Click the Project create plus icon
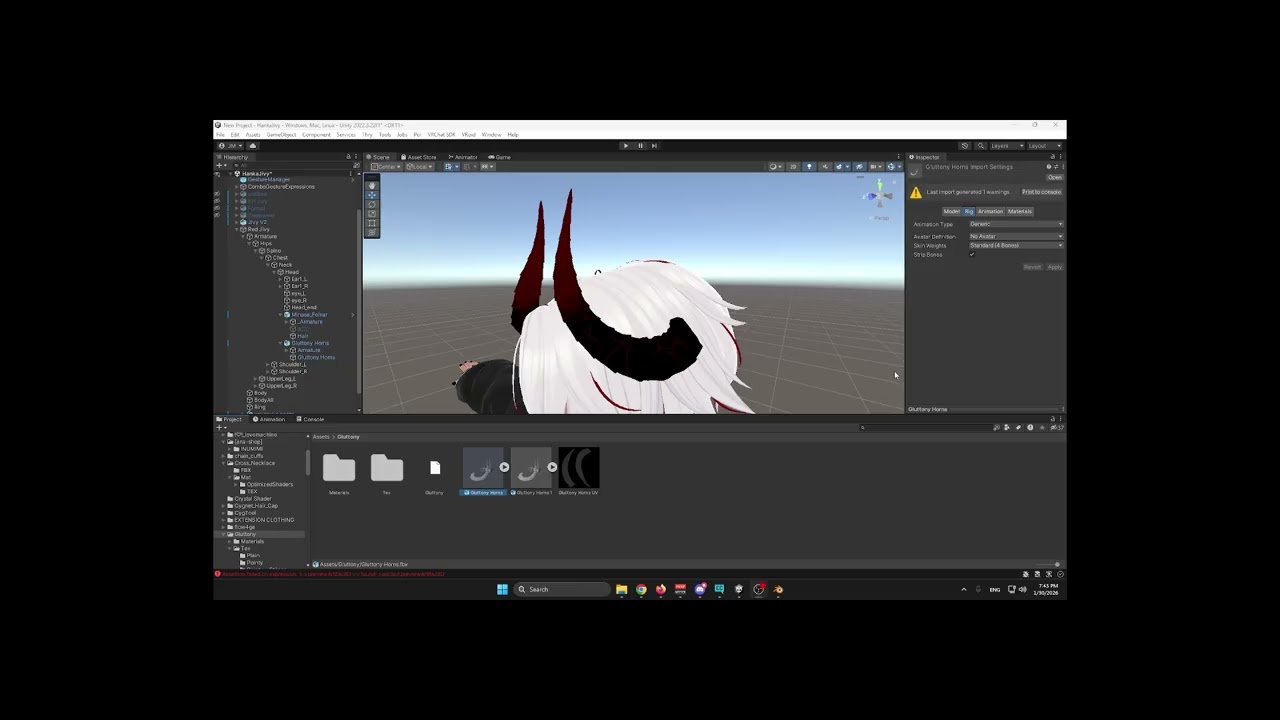 pos(221,428)
